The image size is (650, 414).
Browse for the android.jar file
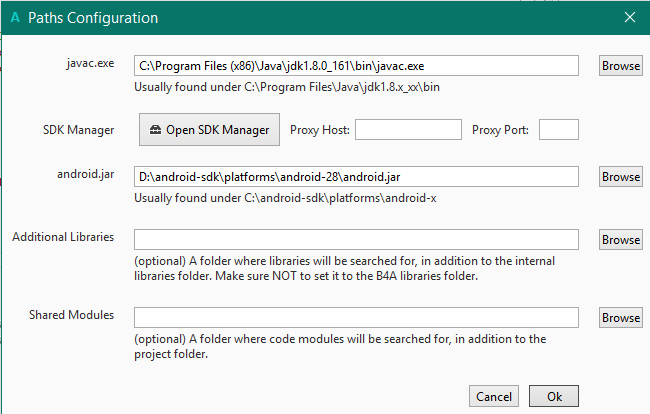pyautogui.click(x=620, y=177)
